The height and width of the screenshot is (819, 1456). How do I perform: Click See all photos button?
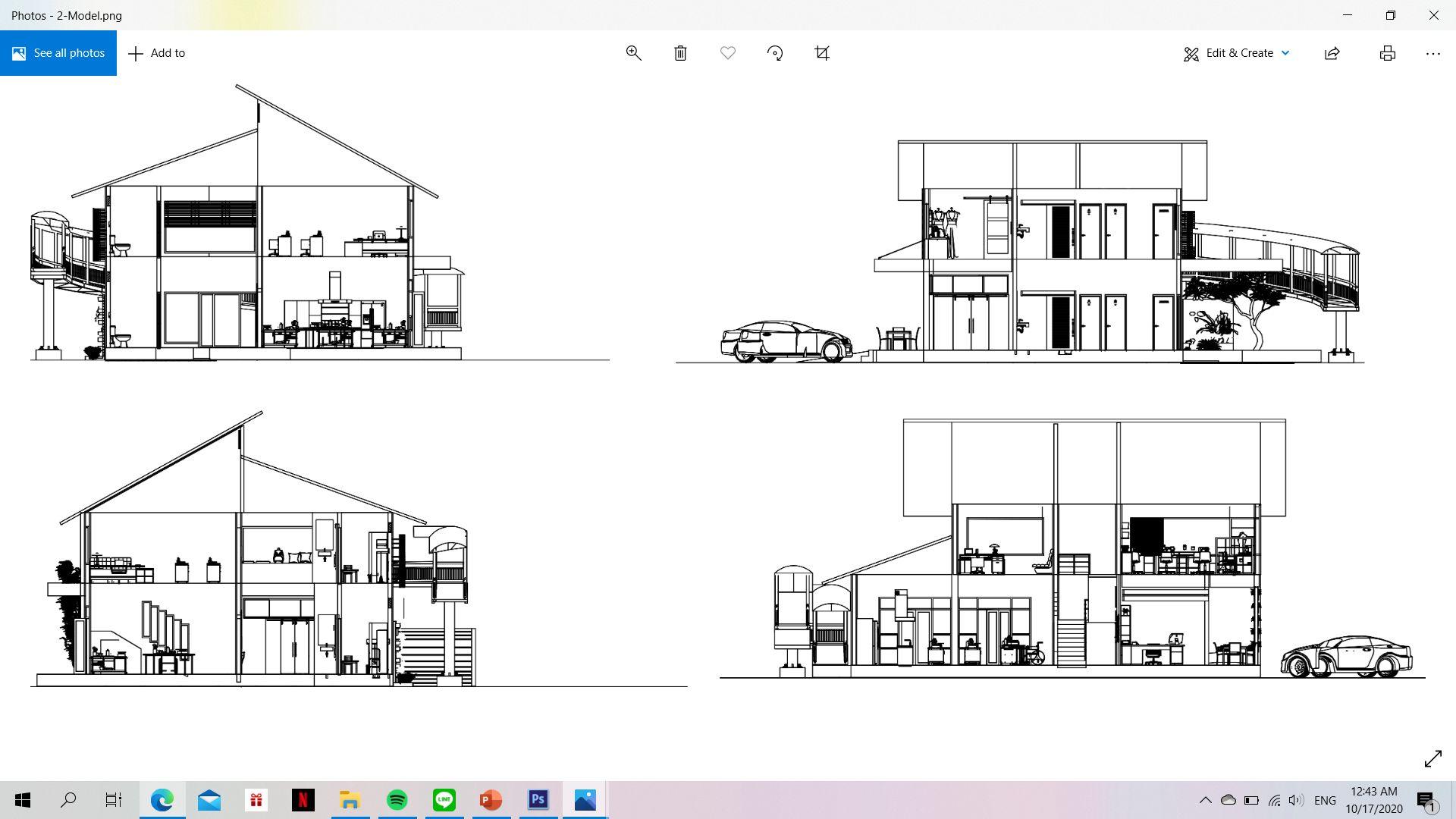58,53
